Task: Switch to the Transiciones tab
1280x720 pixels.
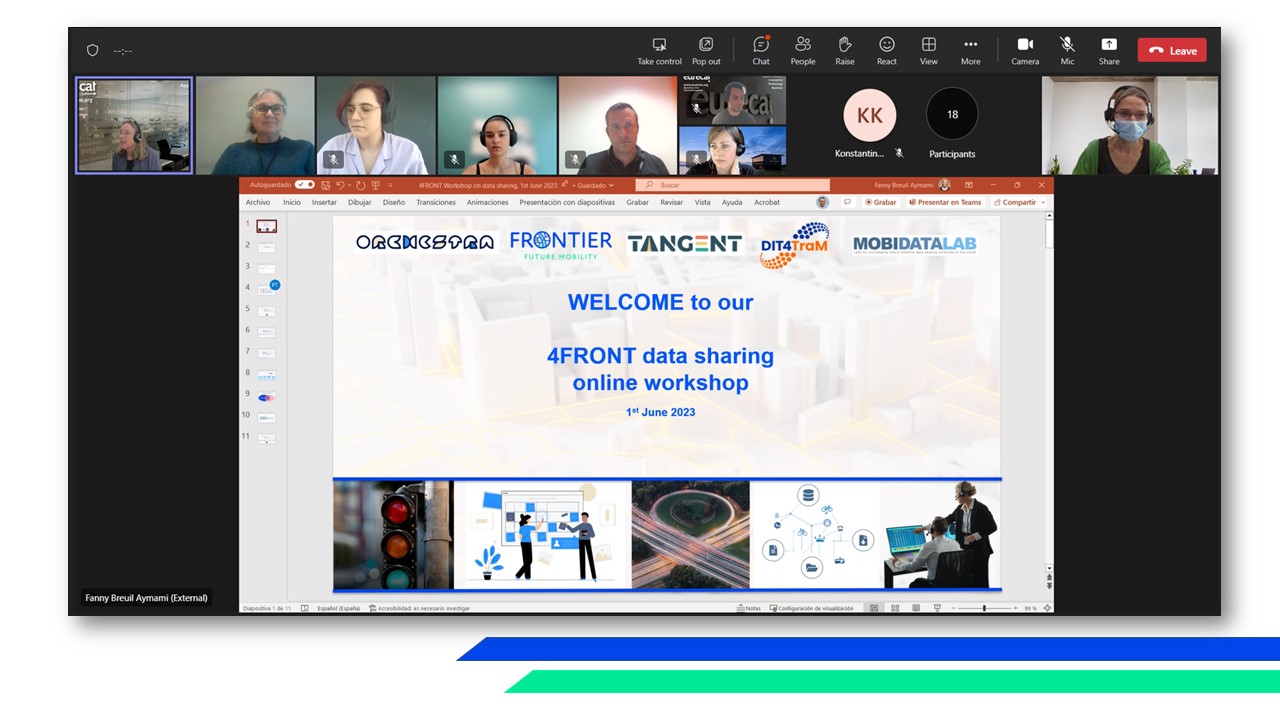Action: coord(436,202)
